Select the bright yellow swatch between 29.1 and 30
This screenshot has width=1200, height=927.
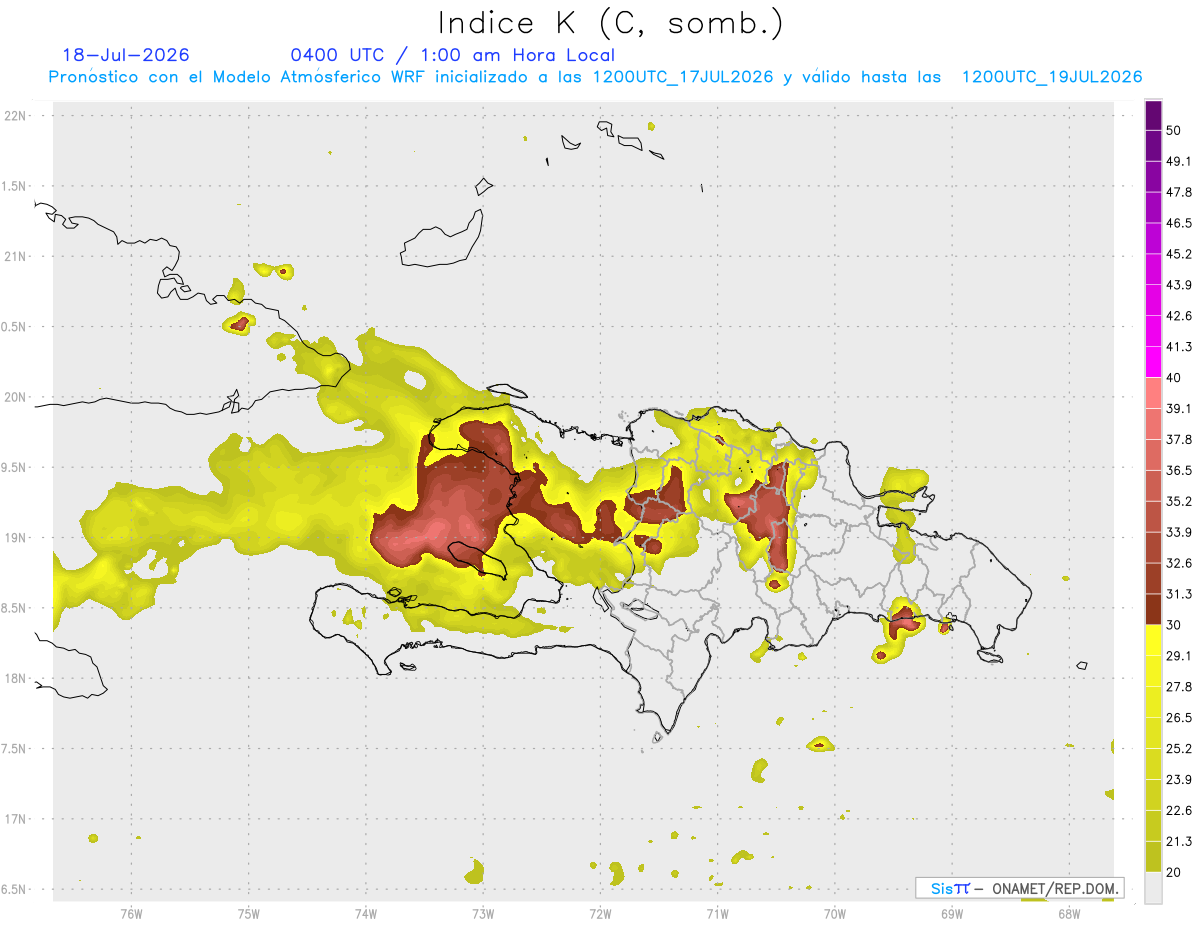[1153, 640]
